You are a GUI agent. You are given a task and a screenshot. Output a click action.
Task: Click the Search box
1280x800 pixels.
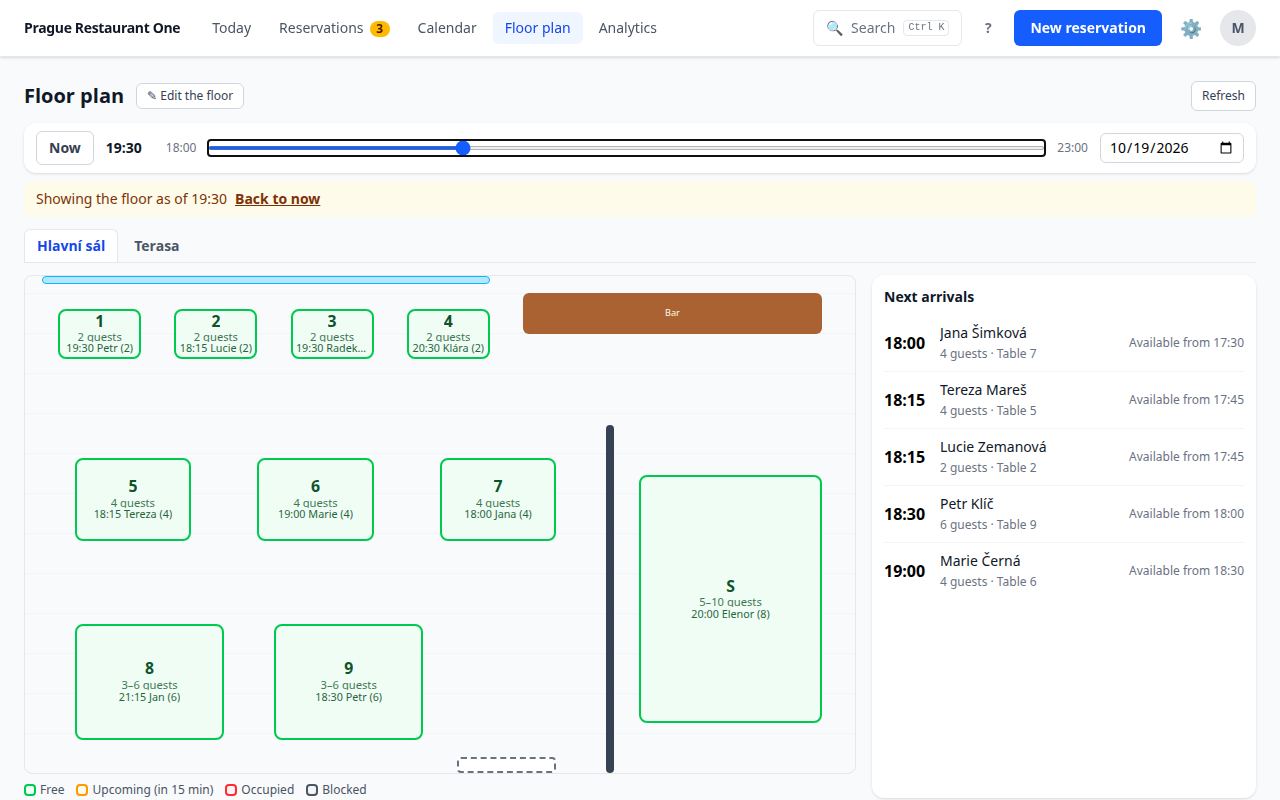tap(887, 28)
